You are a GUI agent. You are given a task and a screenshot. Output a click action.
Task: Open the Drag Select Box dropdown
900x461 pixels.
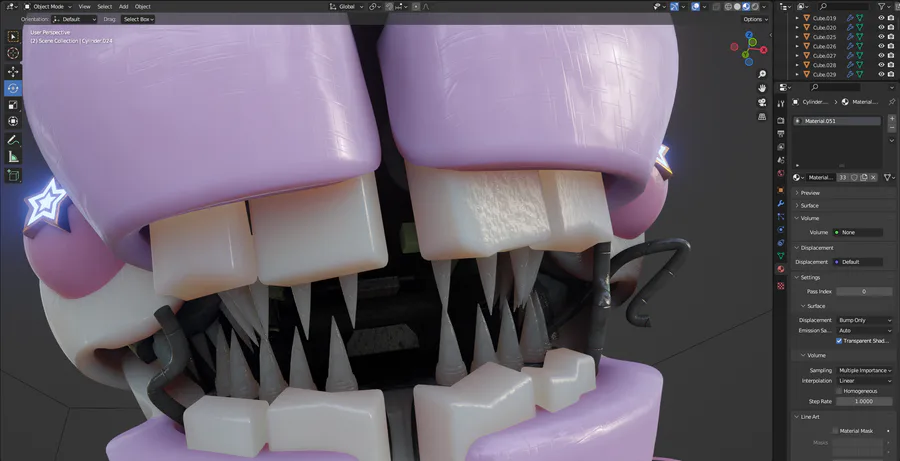pyautogui.click(x=138, y=19)
